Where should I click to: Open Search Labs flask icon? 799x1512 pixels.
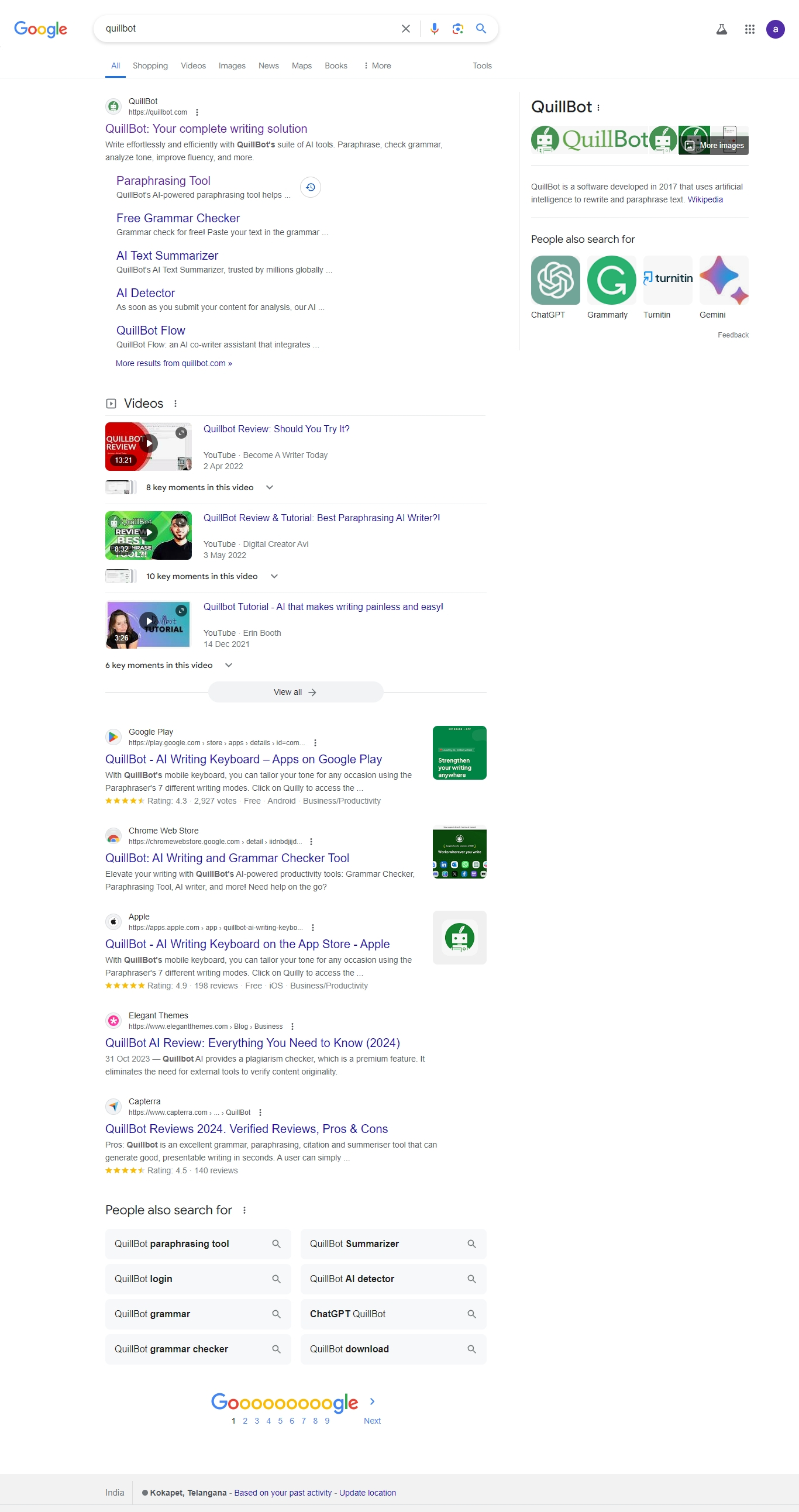point(722,29)
